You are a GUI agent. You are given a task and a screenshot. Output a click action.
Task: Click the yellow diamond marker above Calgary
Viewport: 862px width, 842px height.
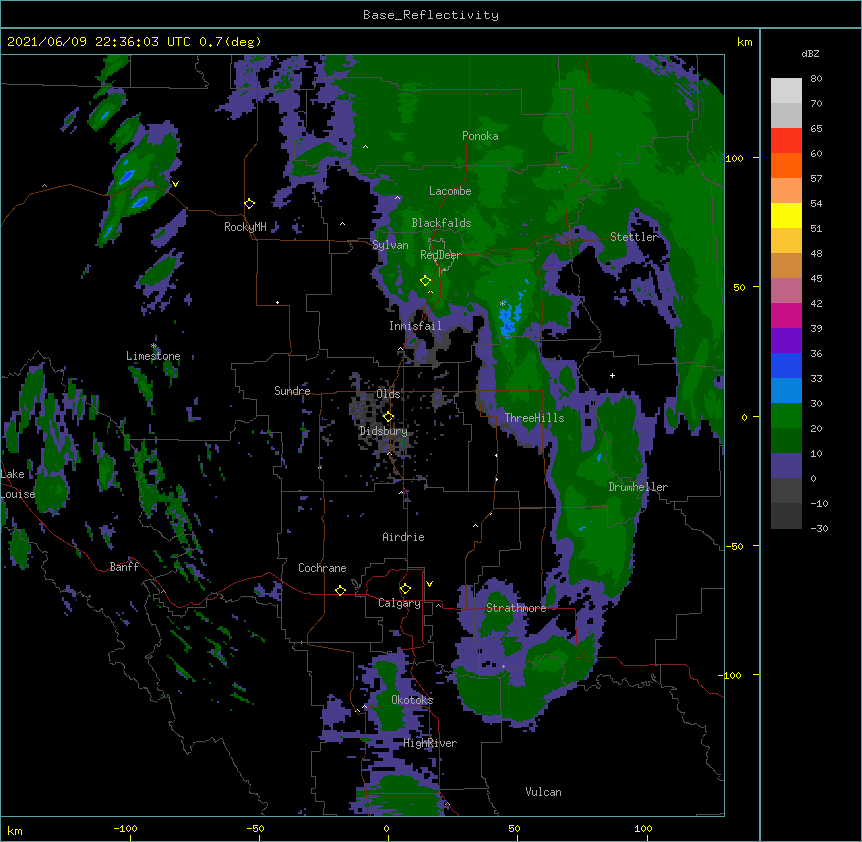tap(405, 589)
